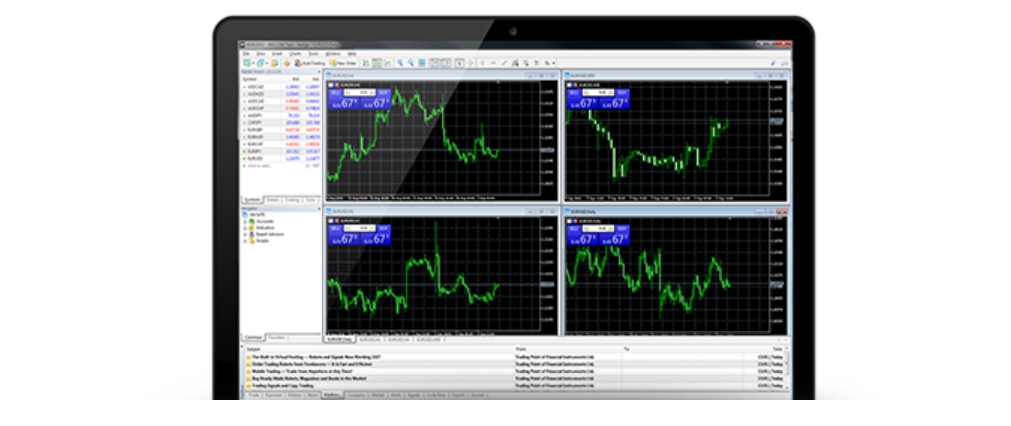Switch to the Symbols tab in Market Watch
Screen dimensions: 1011x426
click(253, 199)
